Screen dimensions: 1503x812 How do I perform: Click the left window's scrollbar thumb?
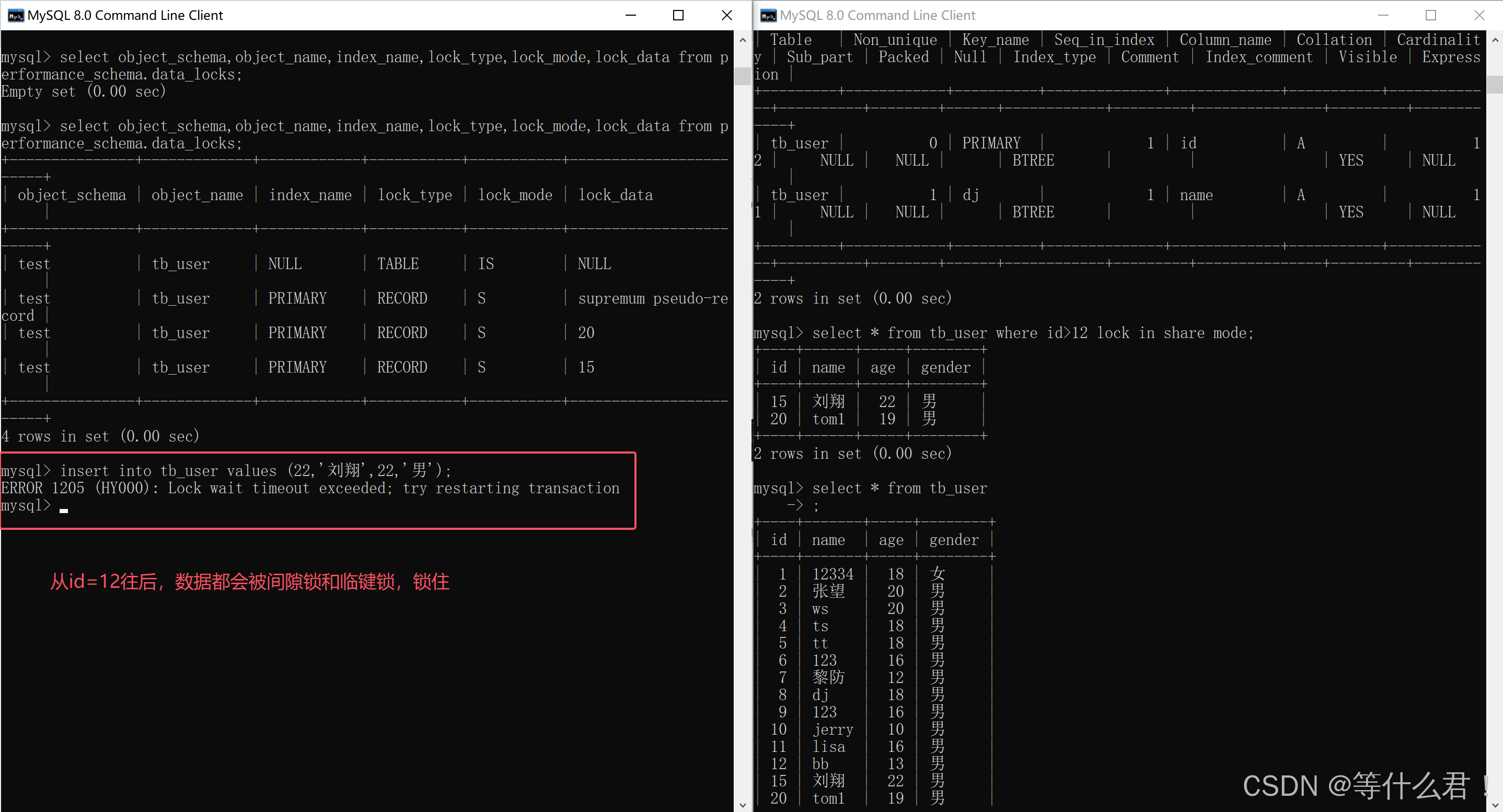click(742, 76)
